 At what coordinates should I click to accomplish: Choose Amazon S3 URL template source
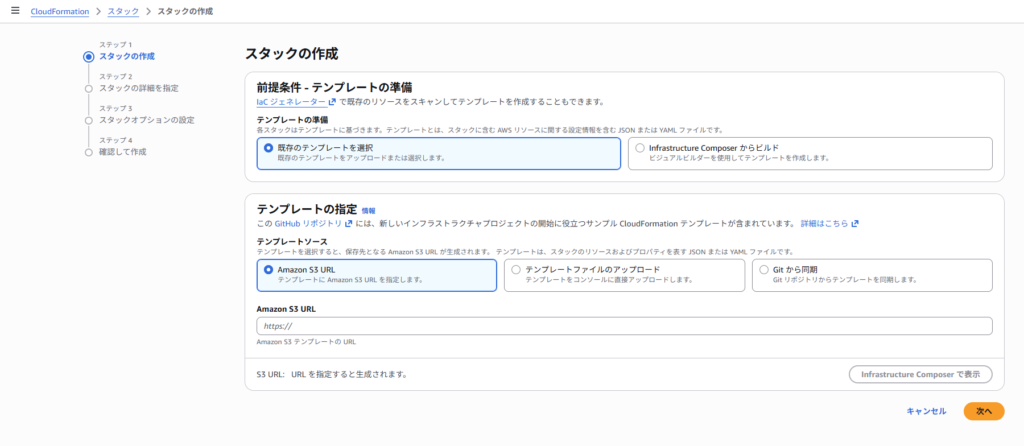point(268,270)
